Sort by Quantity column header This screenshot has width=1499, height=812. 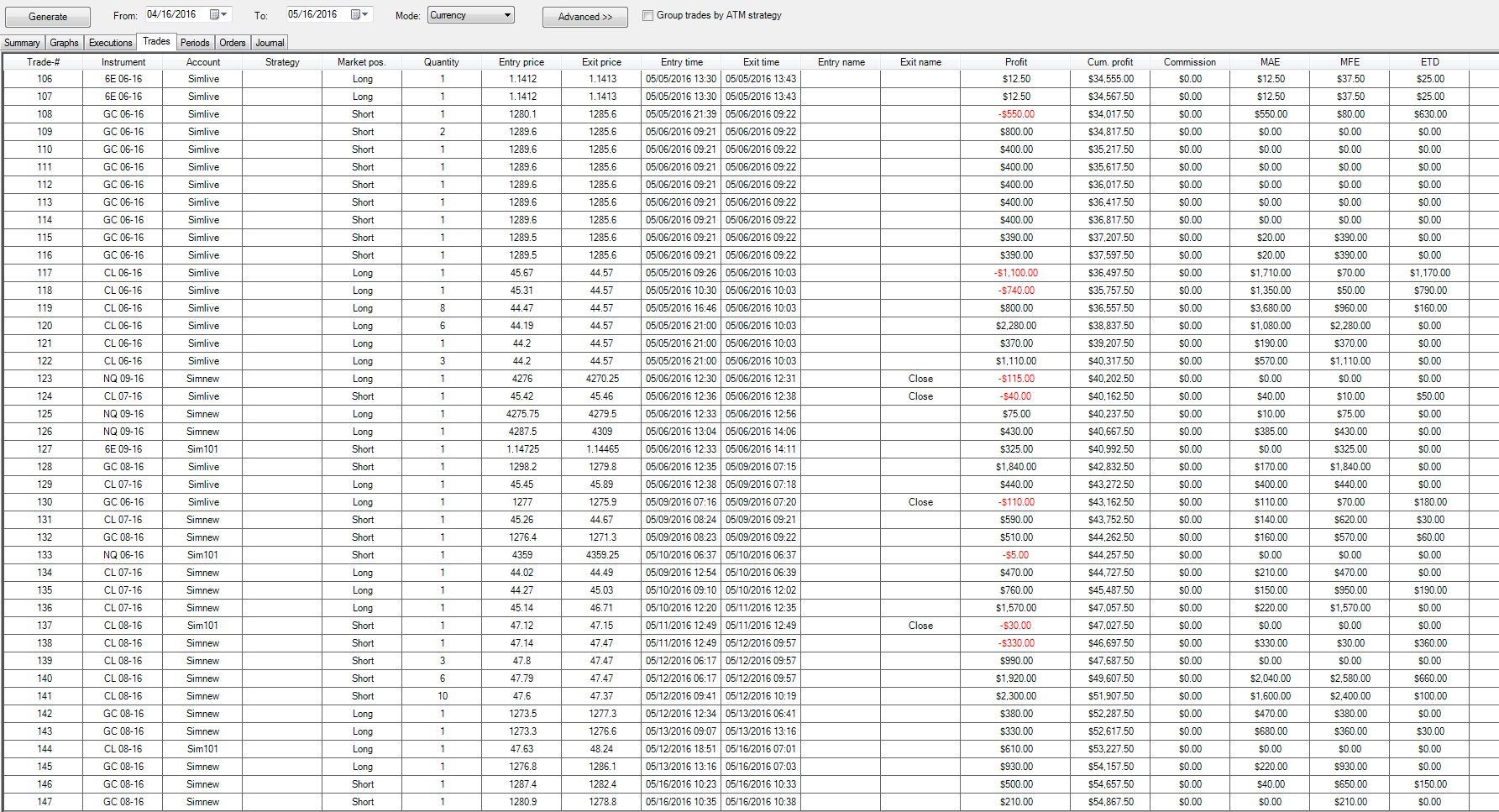pos(442,62)
